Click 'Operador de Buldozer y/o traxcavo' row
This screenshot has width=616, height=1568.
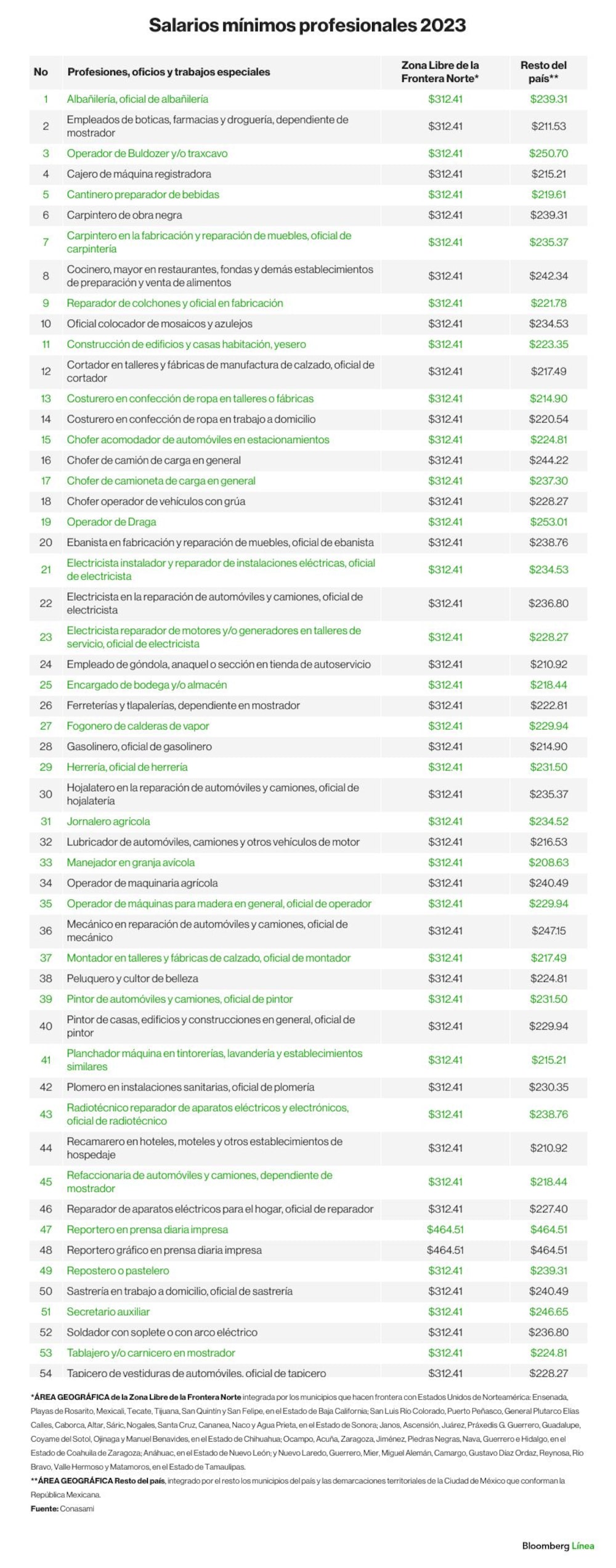[308, 153]
